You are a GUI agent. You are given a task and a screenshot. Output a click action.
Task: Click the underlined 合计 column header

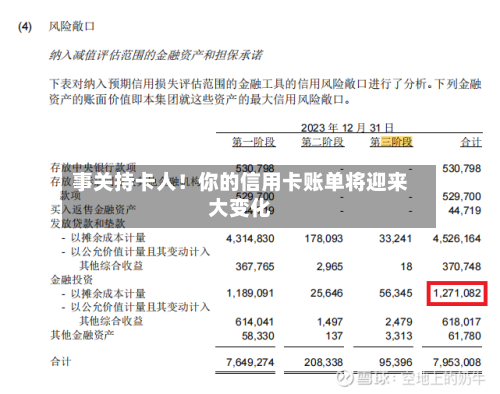(471, 142)
